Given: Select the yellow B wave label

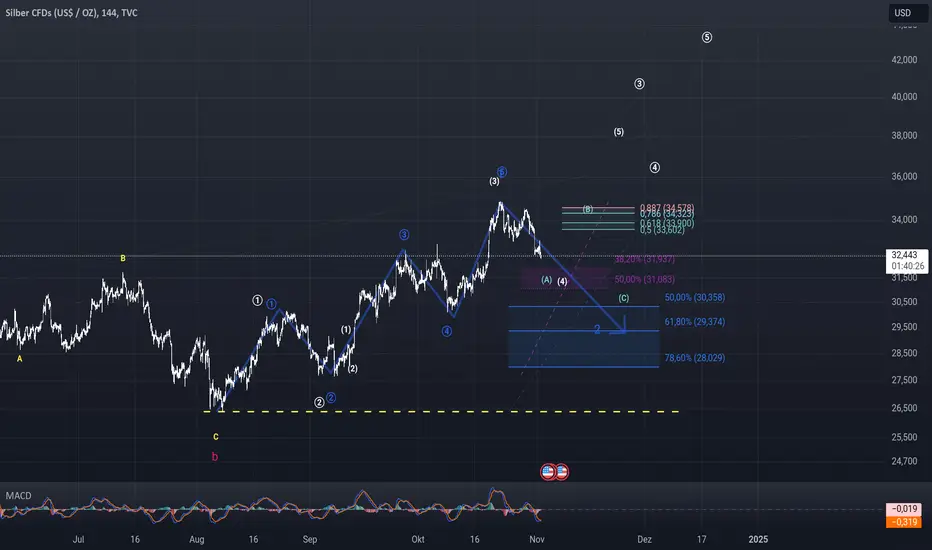Looking at the screenshot, I should [123, 258].
